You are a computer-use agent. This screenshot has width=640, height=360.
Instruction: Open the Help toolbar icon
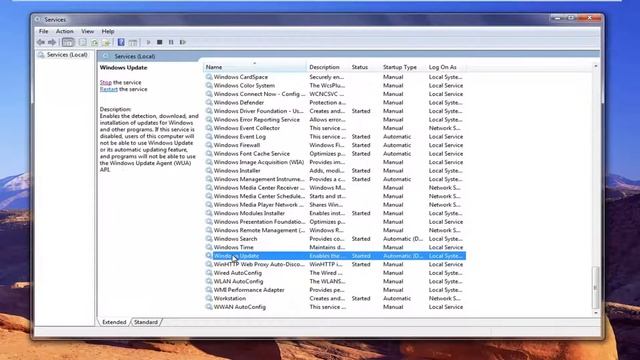tap(121, 42)
